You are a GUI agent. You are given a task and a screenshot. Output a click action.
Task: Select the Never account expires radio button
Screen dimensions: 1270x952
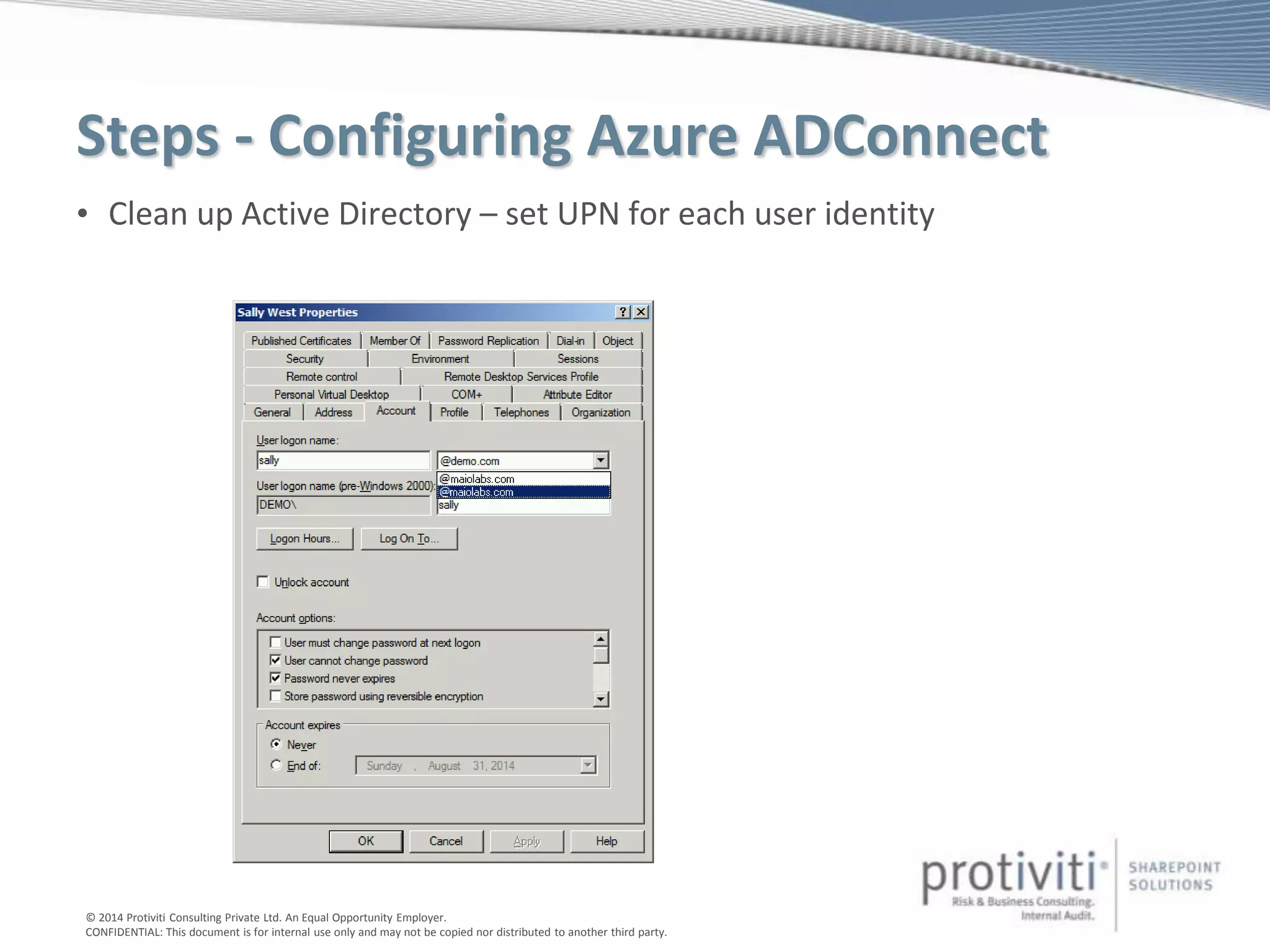pos(277,744)
